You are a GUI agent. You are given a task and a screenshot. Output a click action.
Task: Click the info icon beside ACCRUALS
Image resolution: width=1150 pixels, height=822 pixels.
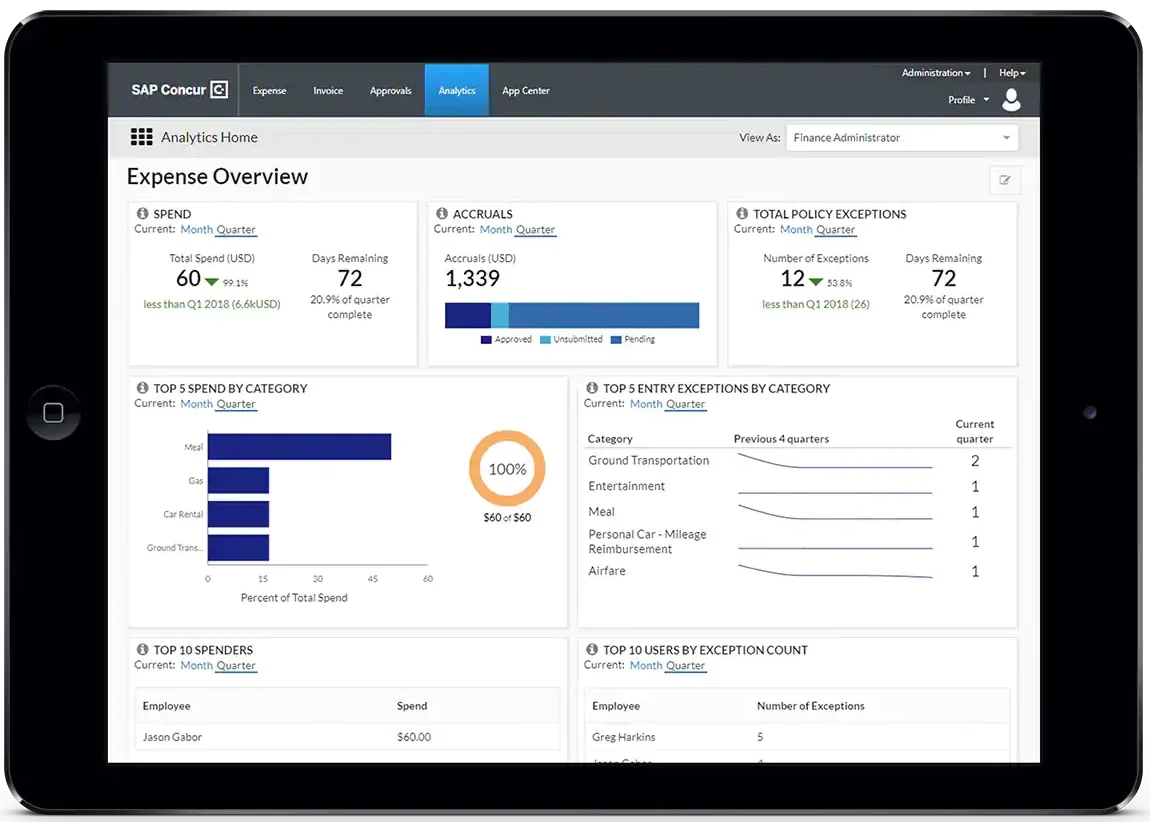pyautogui.click(x=442, y=214)
